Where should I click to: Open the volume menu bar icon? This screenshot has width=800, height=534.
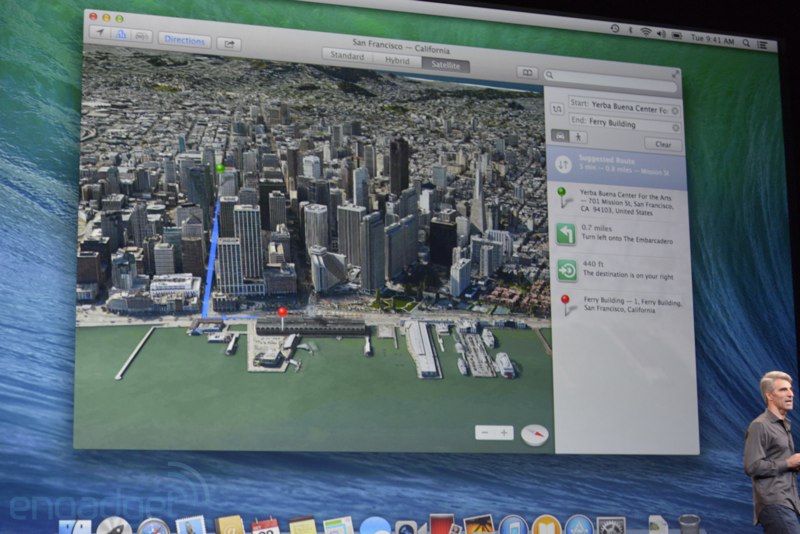tap(662, 33)
